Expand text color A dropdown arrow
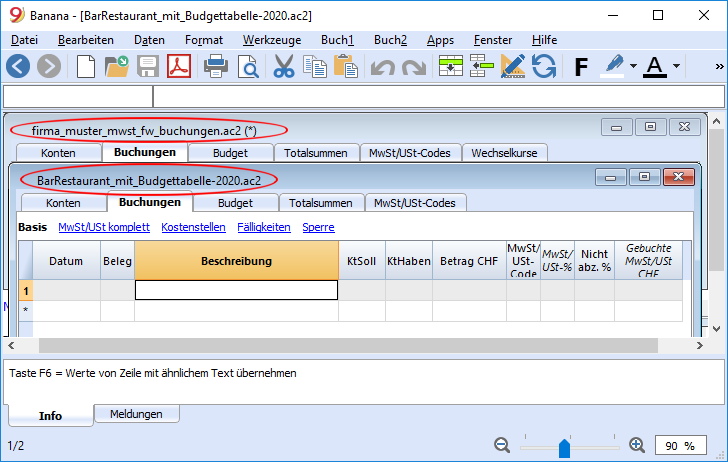This screenshot has height=462, width=728. [x=676, y=66]
